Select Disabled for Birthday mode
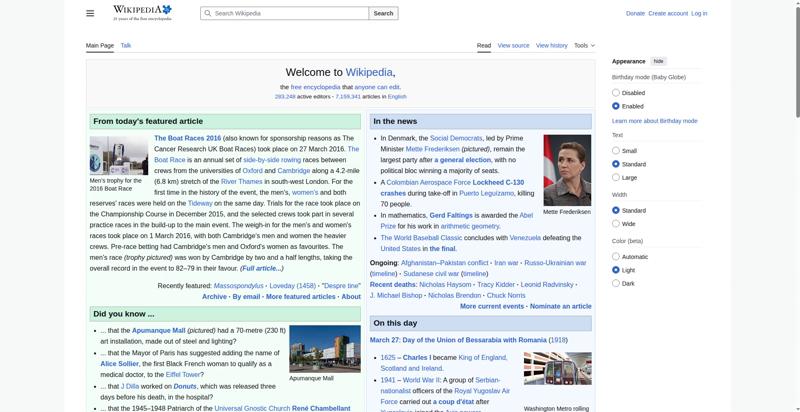Image resolution: width=800 pixels, height=412 pixels. [616, 92]
